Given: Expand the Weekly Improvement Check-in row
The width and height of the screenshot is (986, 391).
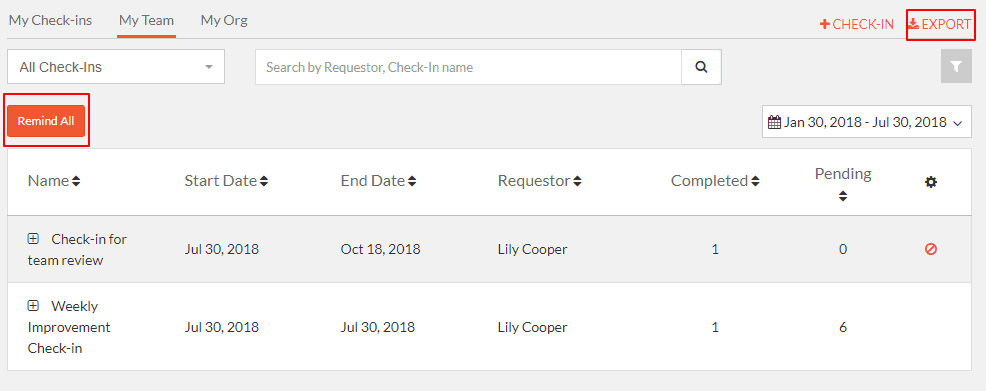Looking at the screenshot, I should click(33, 306).
